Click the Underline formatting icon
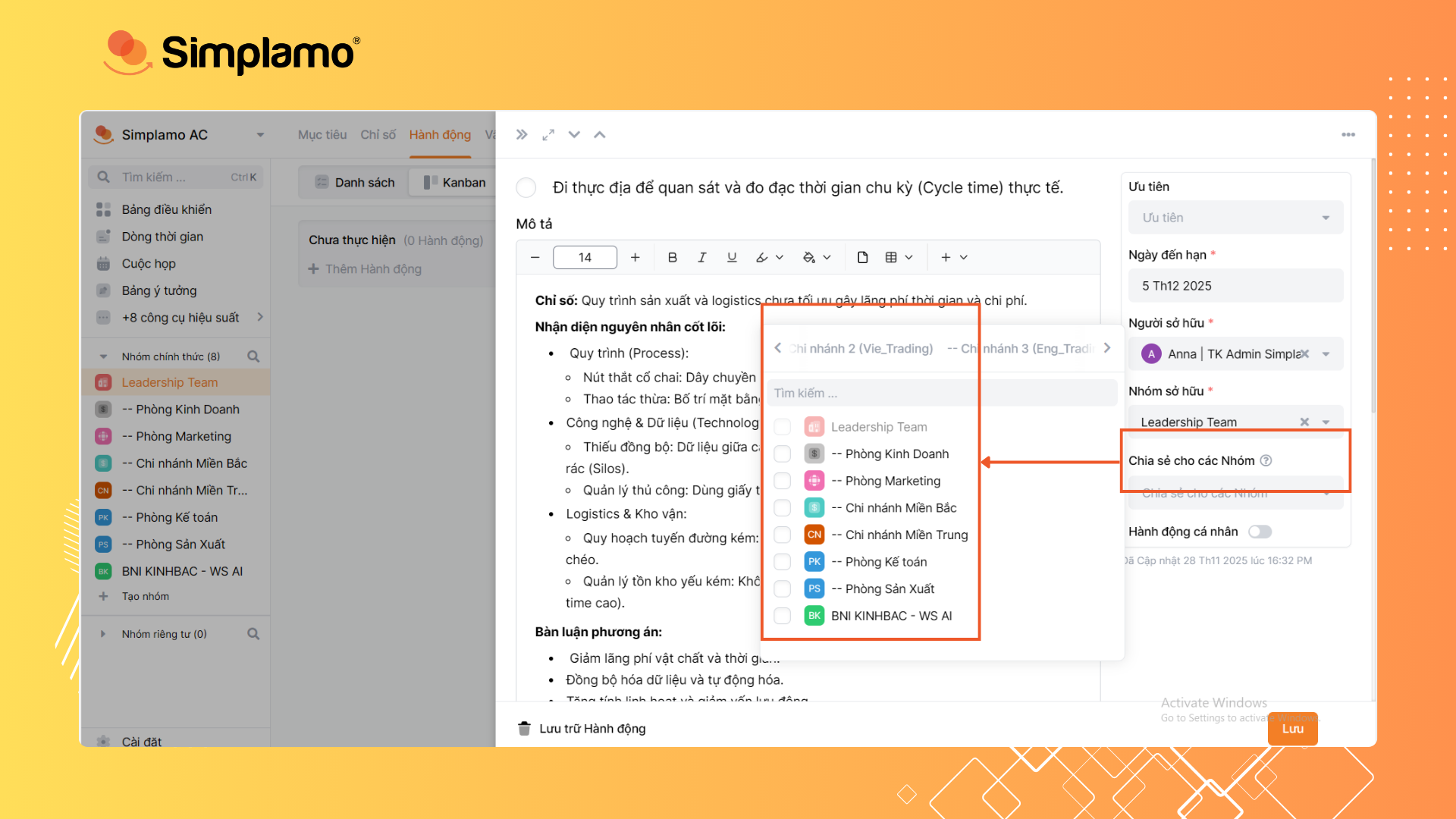This screenshot has width=1456, height=819. coord(731,258)
